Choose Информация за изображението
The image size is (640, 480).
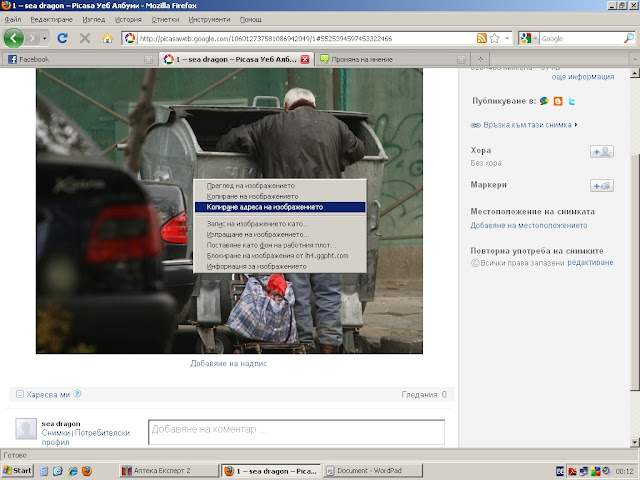point(280,266)
